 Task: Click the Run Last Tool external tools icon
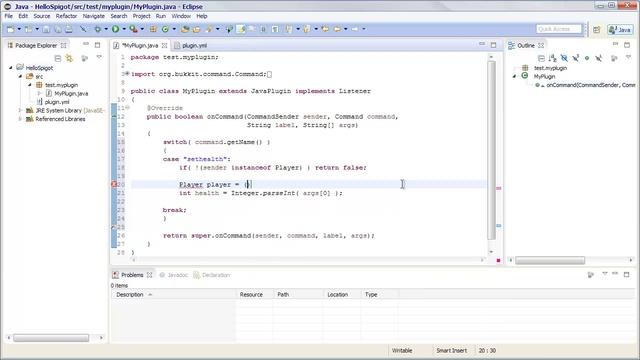(133, 29)
